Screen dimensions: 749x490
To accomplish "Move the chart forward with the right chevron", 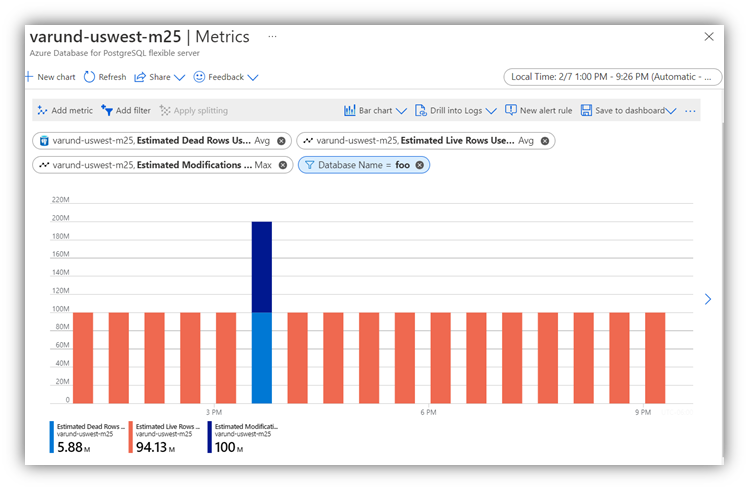I will click(708, 299).
